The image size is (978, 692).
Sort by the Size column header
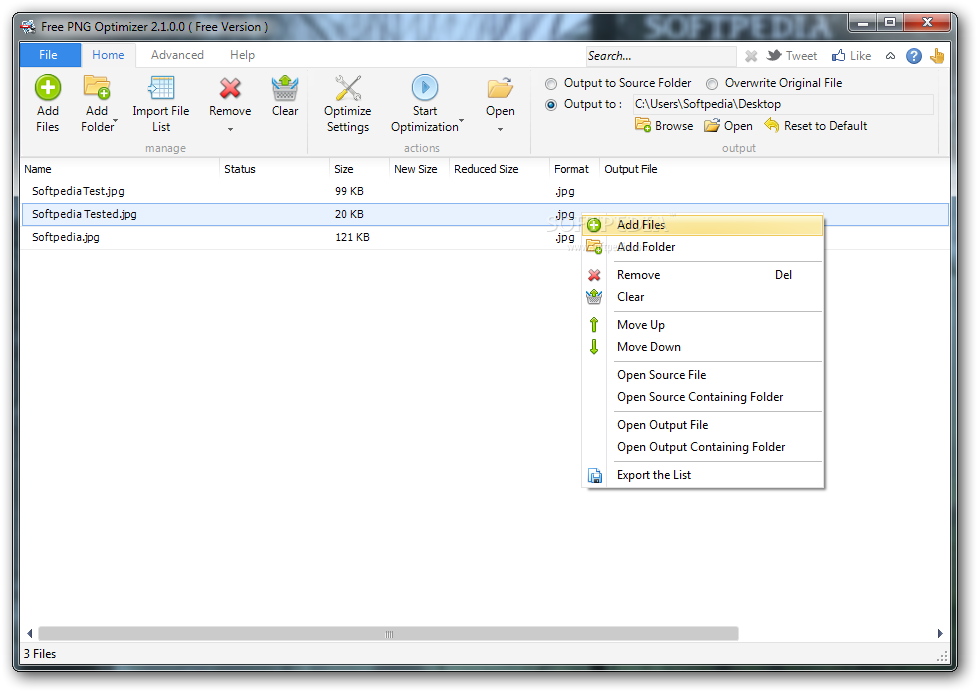pyautogui.click(x=359, y=169)
